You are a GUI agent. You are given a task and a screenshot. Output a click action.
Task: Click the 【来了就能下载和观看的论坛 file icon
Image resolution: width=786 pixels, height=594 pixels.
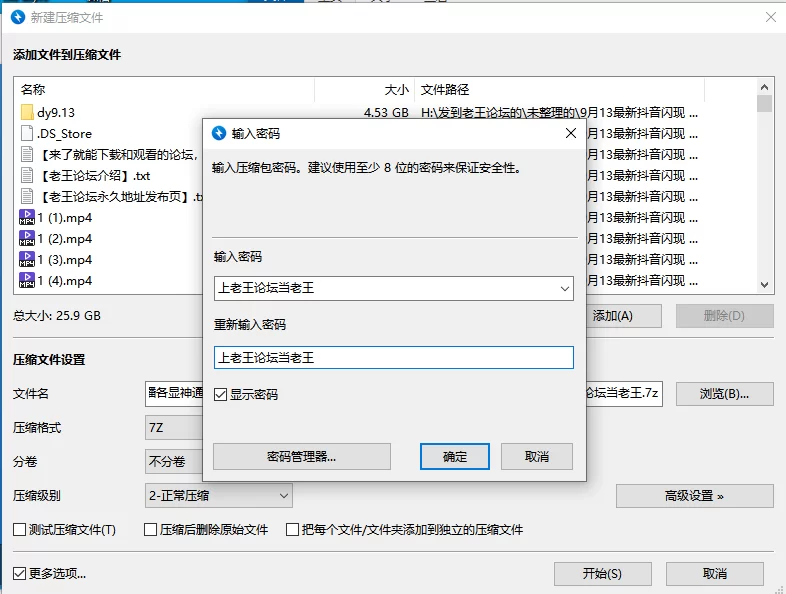[x=27, y=154]
